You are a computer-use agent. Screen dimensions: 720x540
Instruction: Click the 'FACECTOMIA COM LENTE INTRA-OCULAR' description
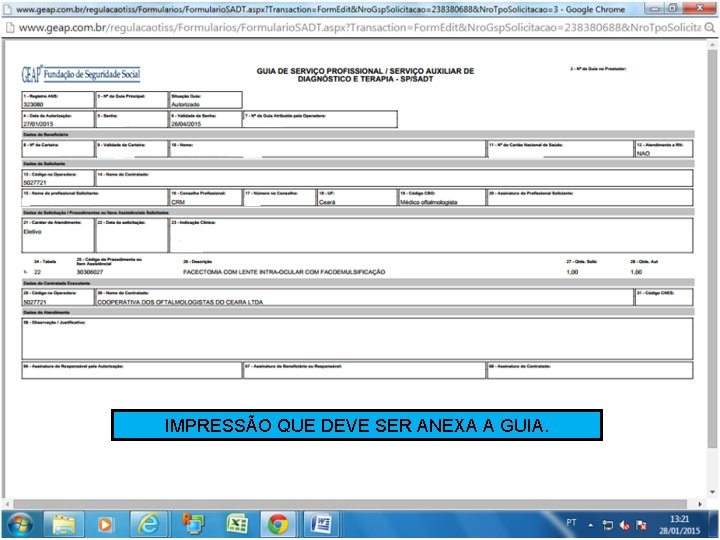tap(284, 272)
